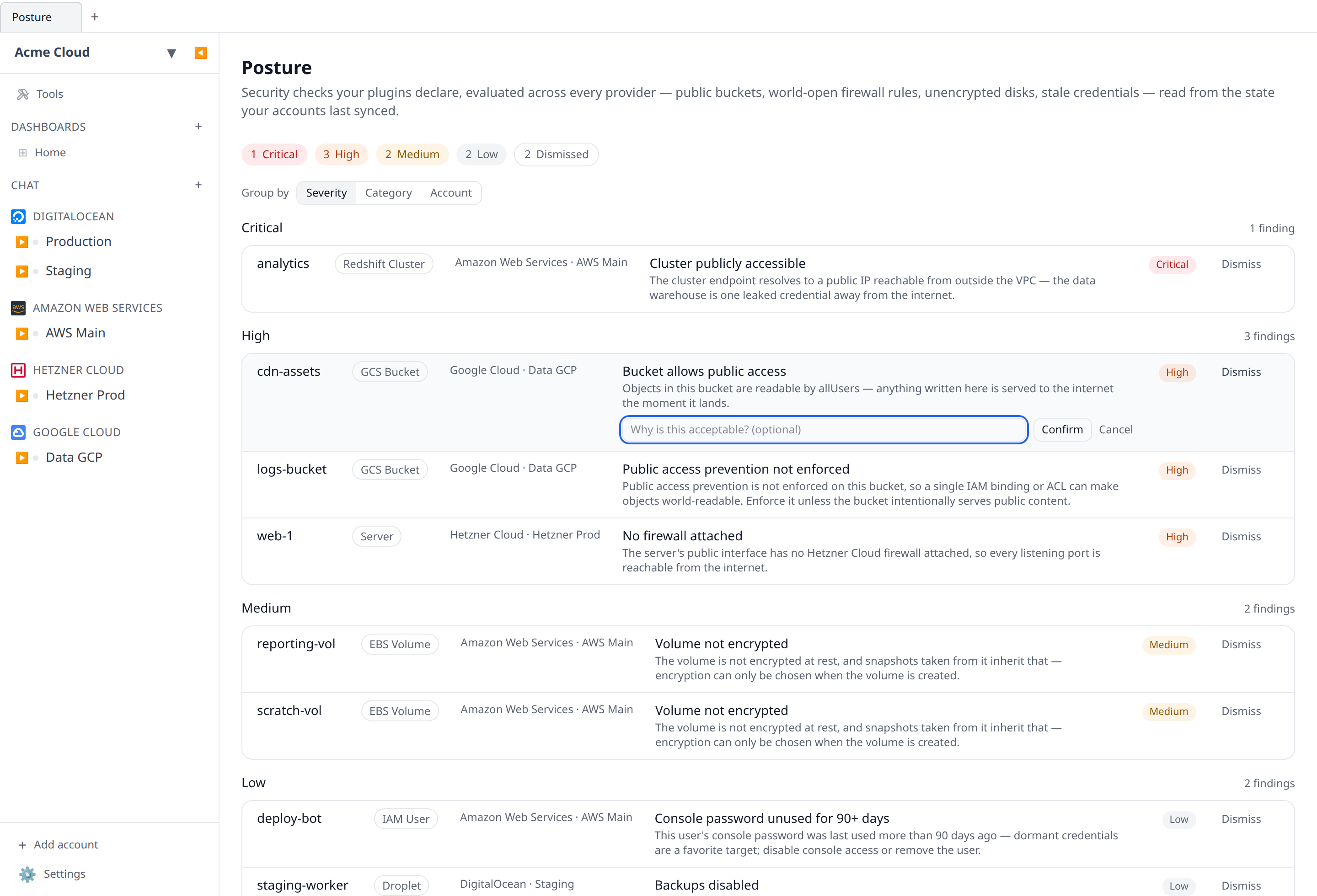
Task: Click the Redshift Cluster type tag
Action: (384, 265)
